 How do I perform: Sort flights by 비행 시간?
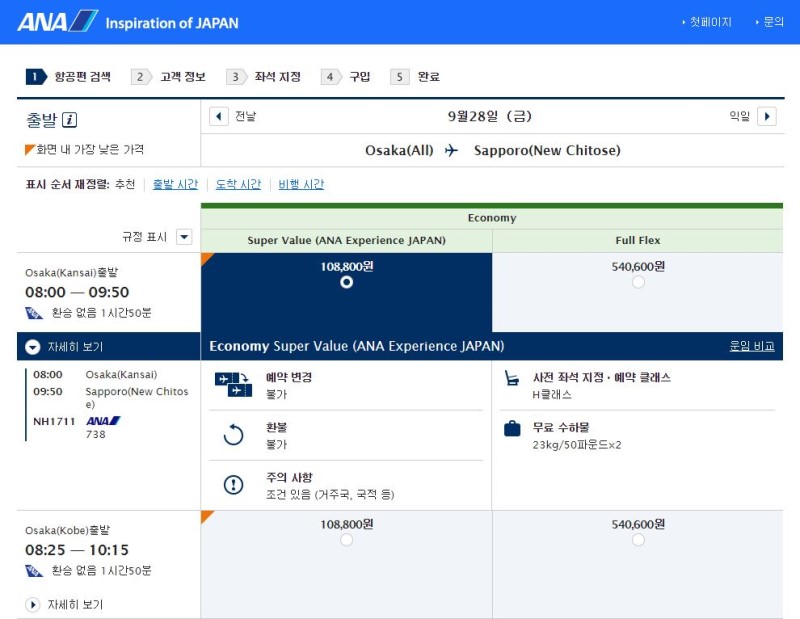coord(300,184)
